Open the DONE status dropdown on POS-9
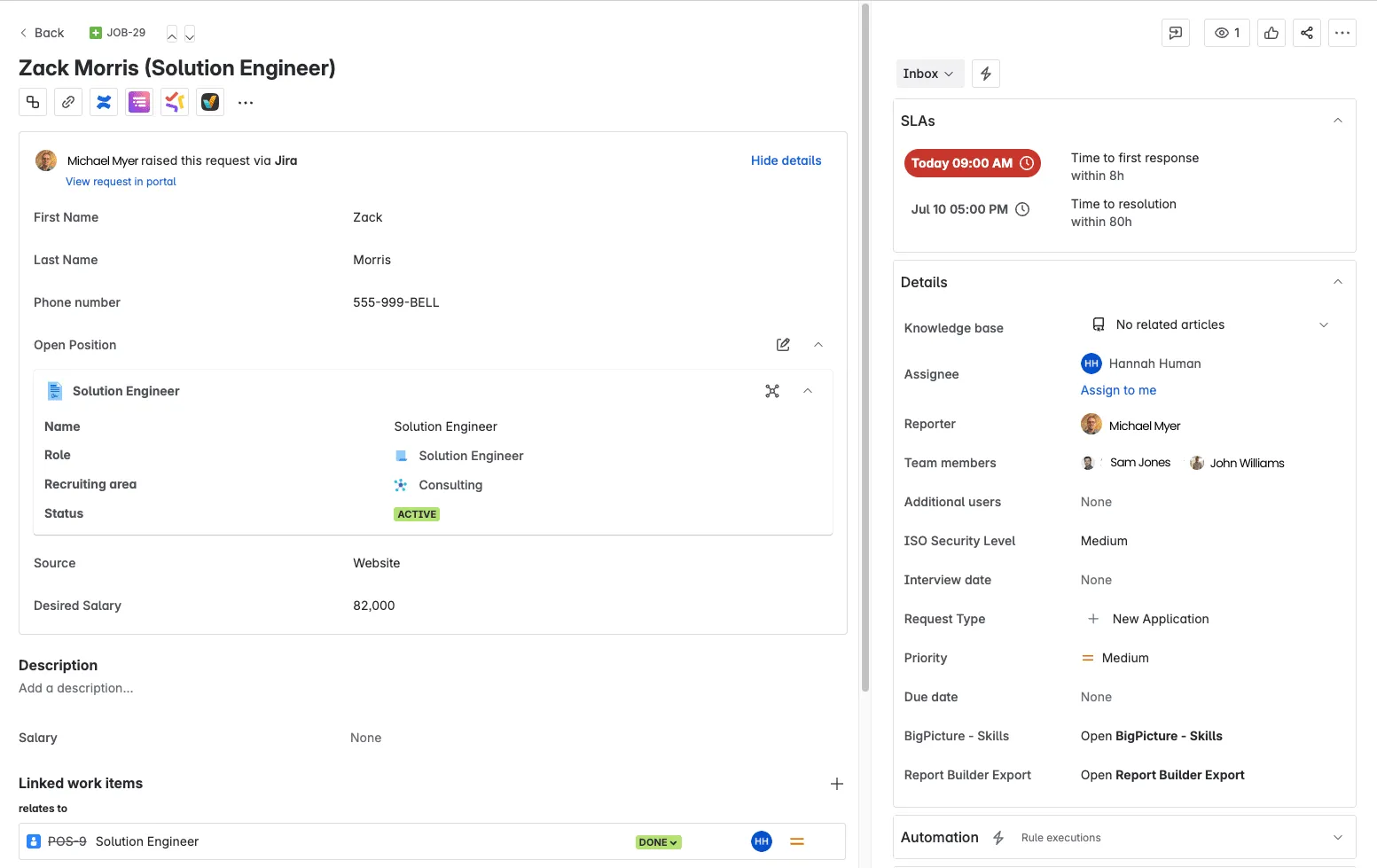The height and width of the screenshot is (868, 1377). pyautogui.click(x=658, y=842)
